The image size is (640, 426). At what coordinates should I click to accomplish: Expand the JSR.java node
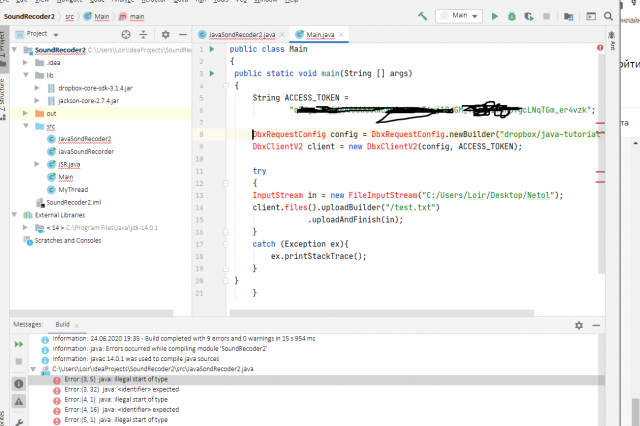coord(37,164)
